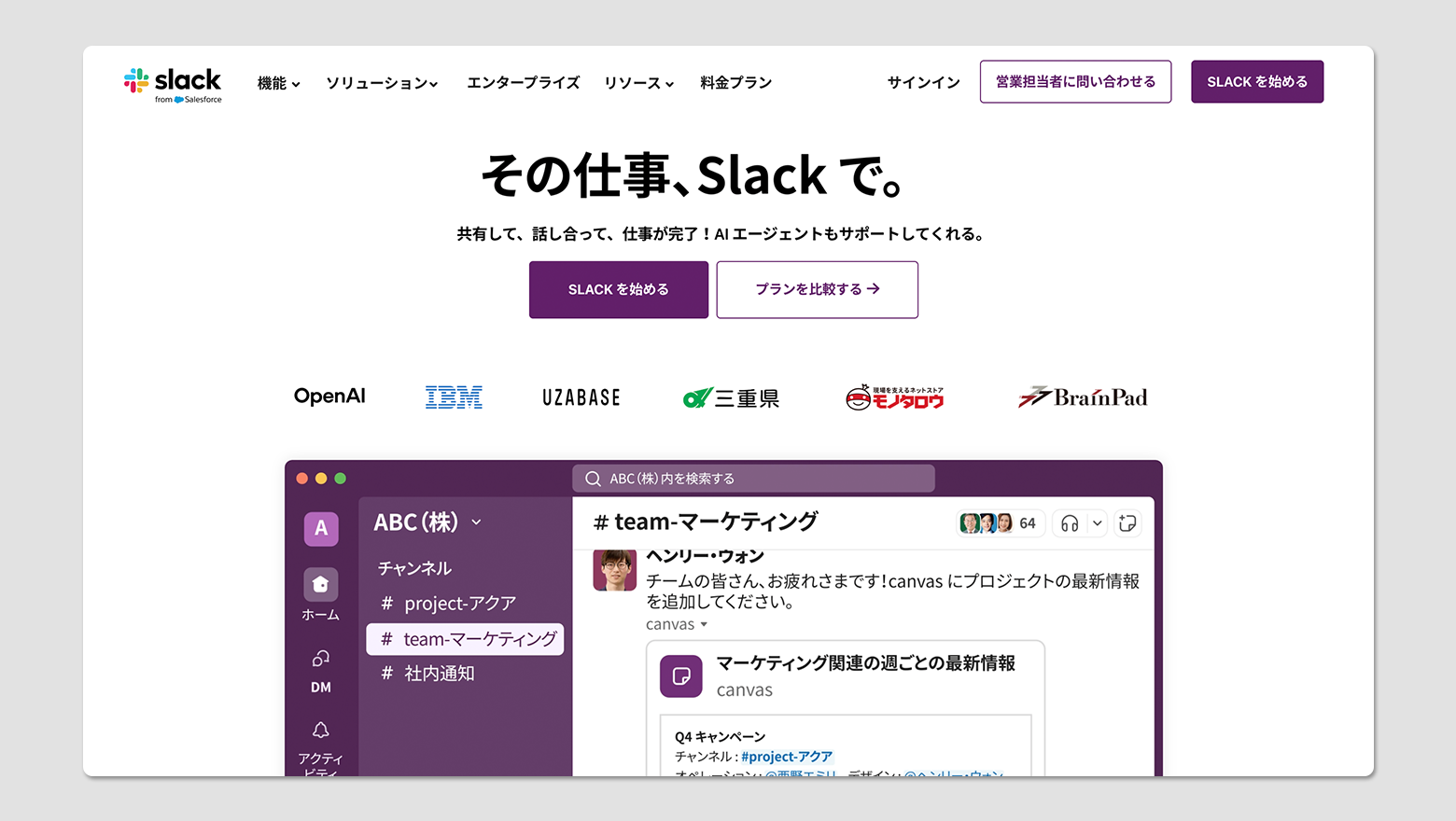Click the OpenAI logo

(x=329, y=397)
